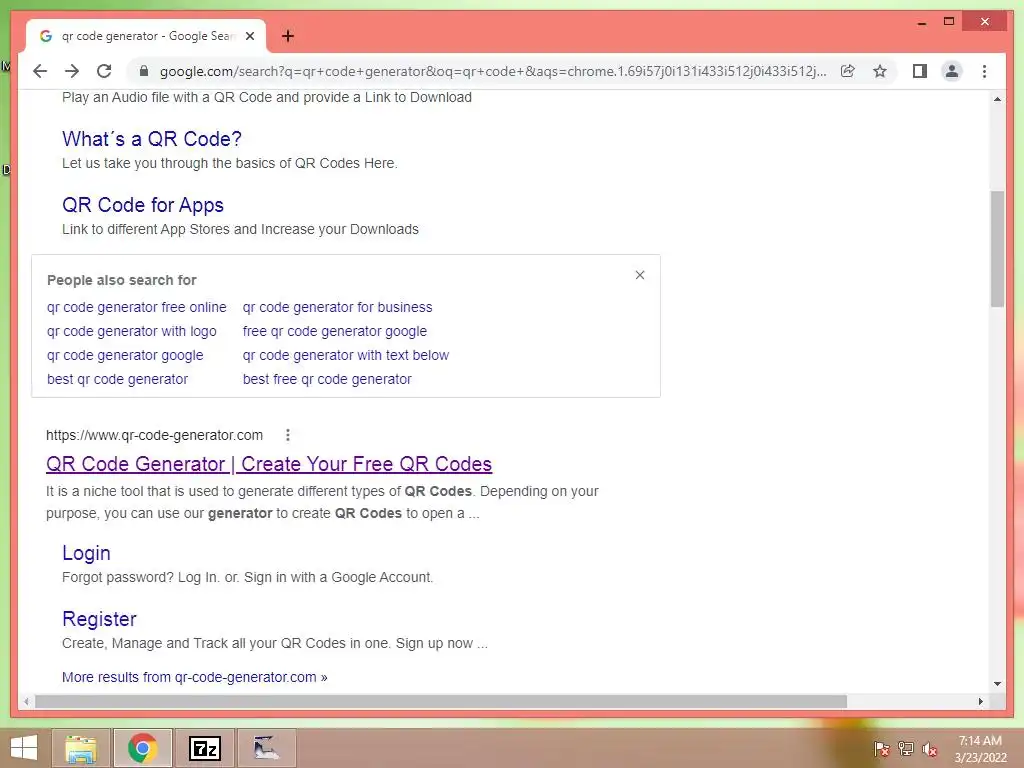Screen dimensions: 1024x768
Task: Open the taskbar clock showing 7:14 AM
Action: tap(980, 748)
